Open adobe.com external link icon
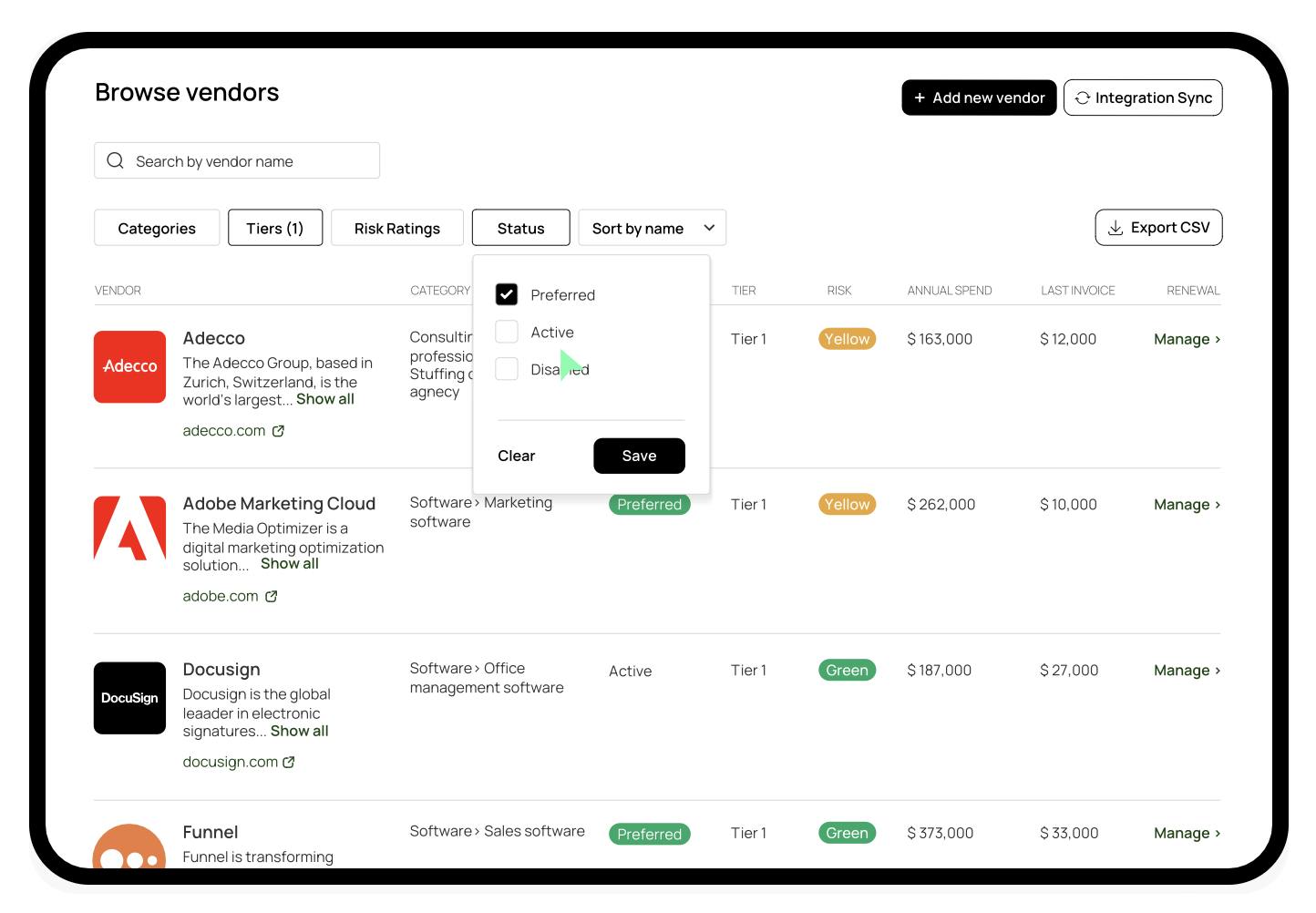Screen dimensions: 1316x913 [271, 597]
